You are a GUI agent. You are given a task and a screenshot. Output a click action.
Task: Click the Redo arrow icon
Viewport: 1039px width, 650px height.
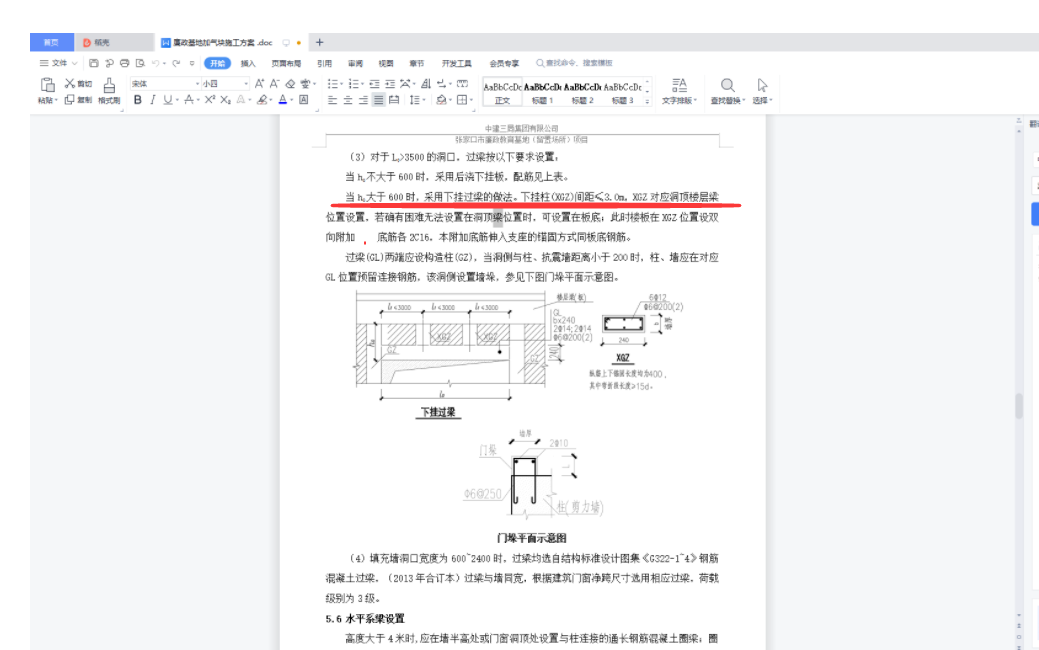tap(176, 63)
